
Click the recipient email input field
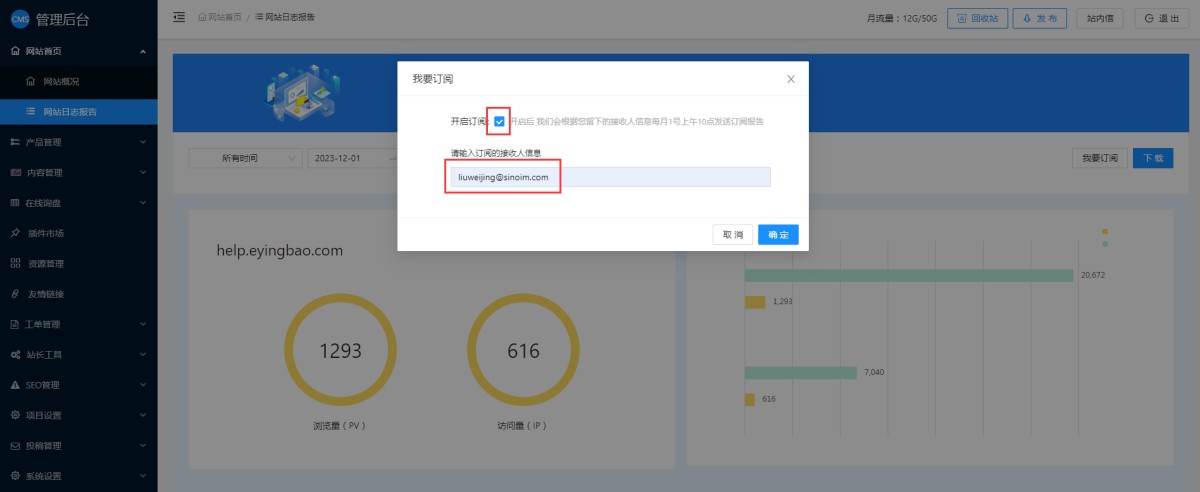click(610, 177)
